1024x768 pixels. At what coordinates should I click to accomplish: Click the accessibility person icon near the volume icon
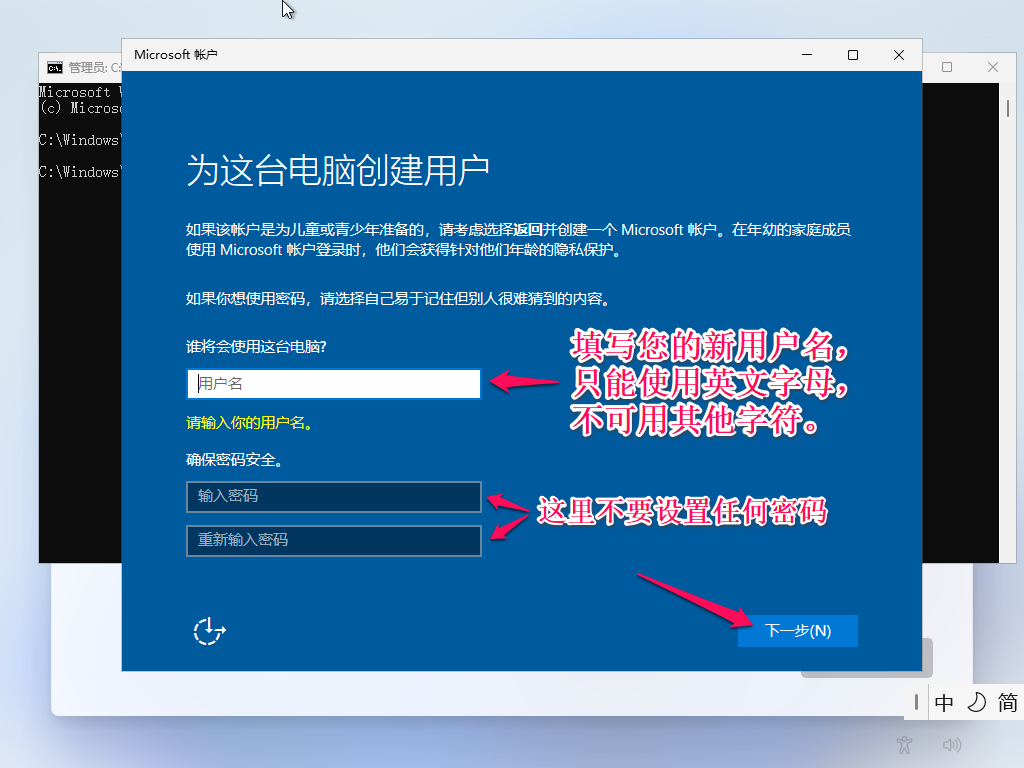(904, 744)
